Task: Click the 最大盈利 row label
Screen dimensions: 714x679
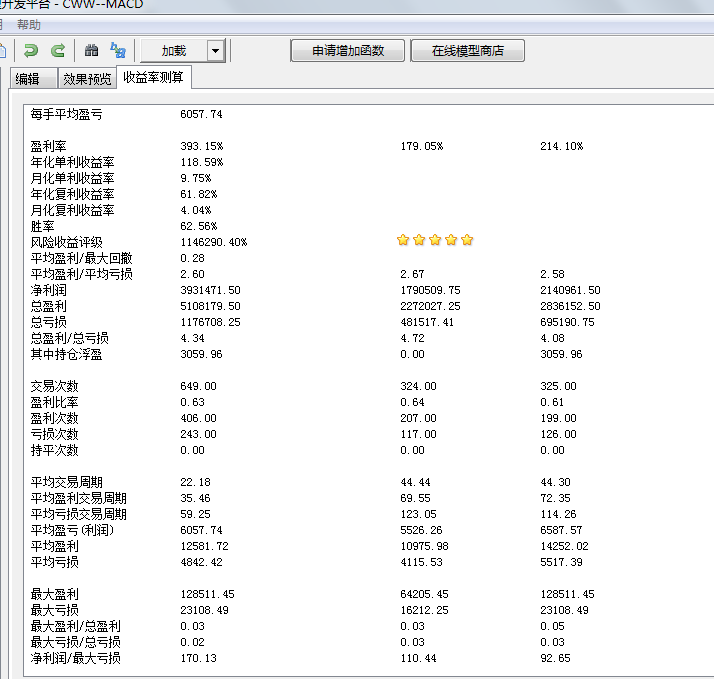Action: (x=55, y=594)
